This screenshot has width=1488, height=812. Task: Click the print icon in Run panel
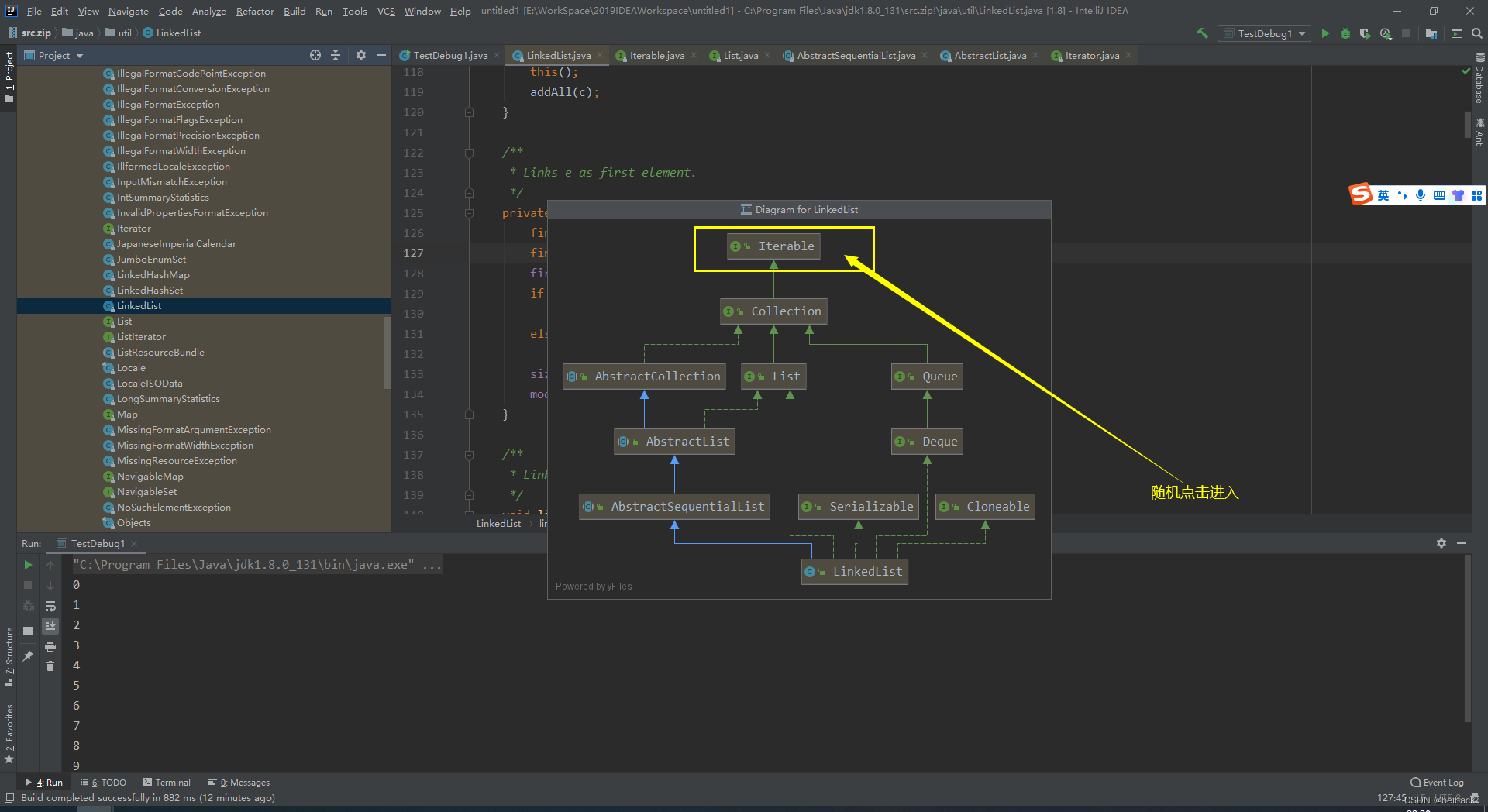(x=50, y=646)
